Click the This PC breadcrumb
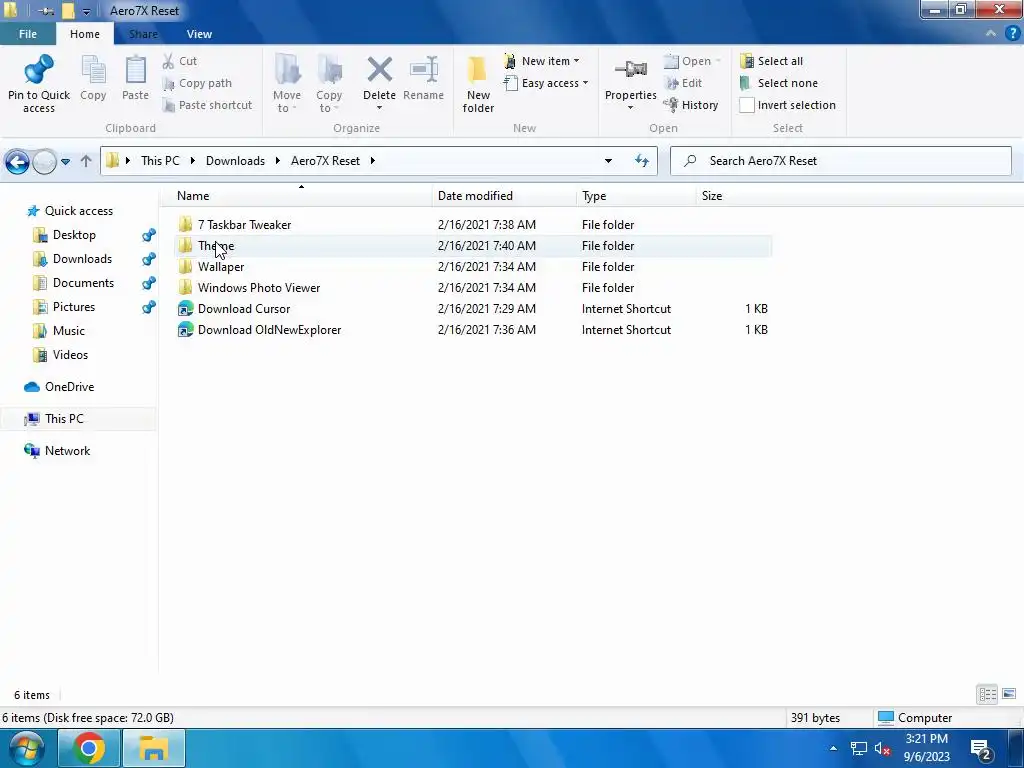 160,161
